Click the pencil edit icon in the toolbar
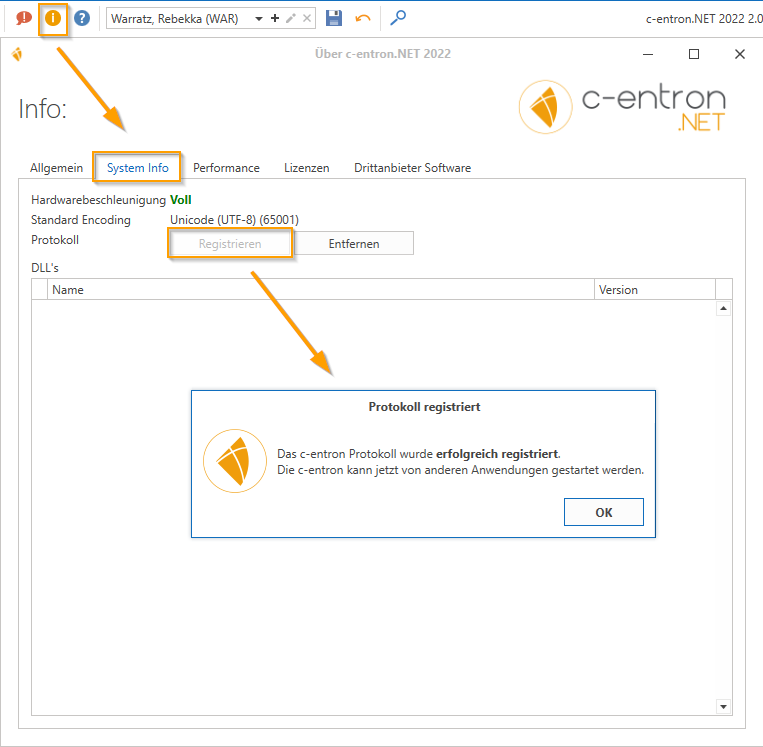Viewport: 763px width, 747px height. 291,18
